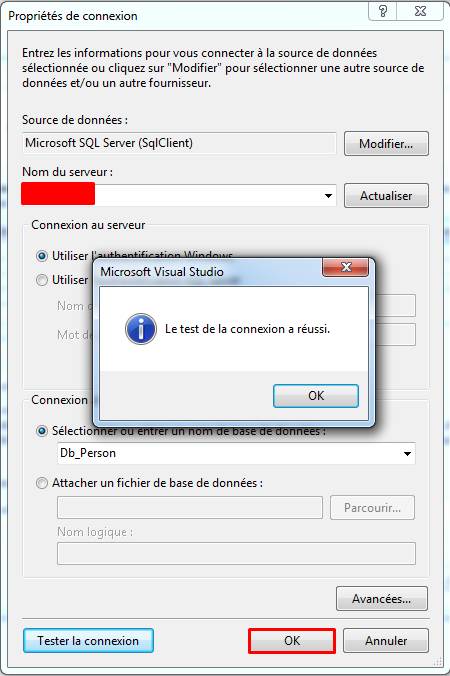Select Windows authentication radio button
Viewport: 450px width, 676px height.
click(x=41, y=256)
